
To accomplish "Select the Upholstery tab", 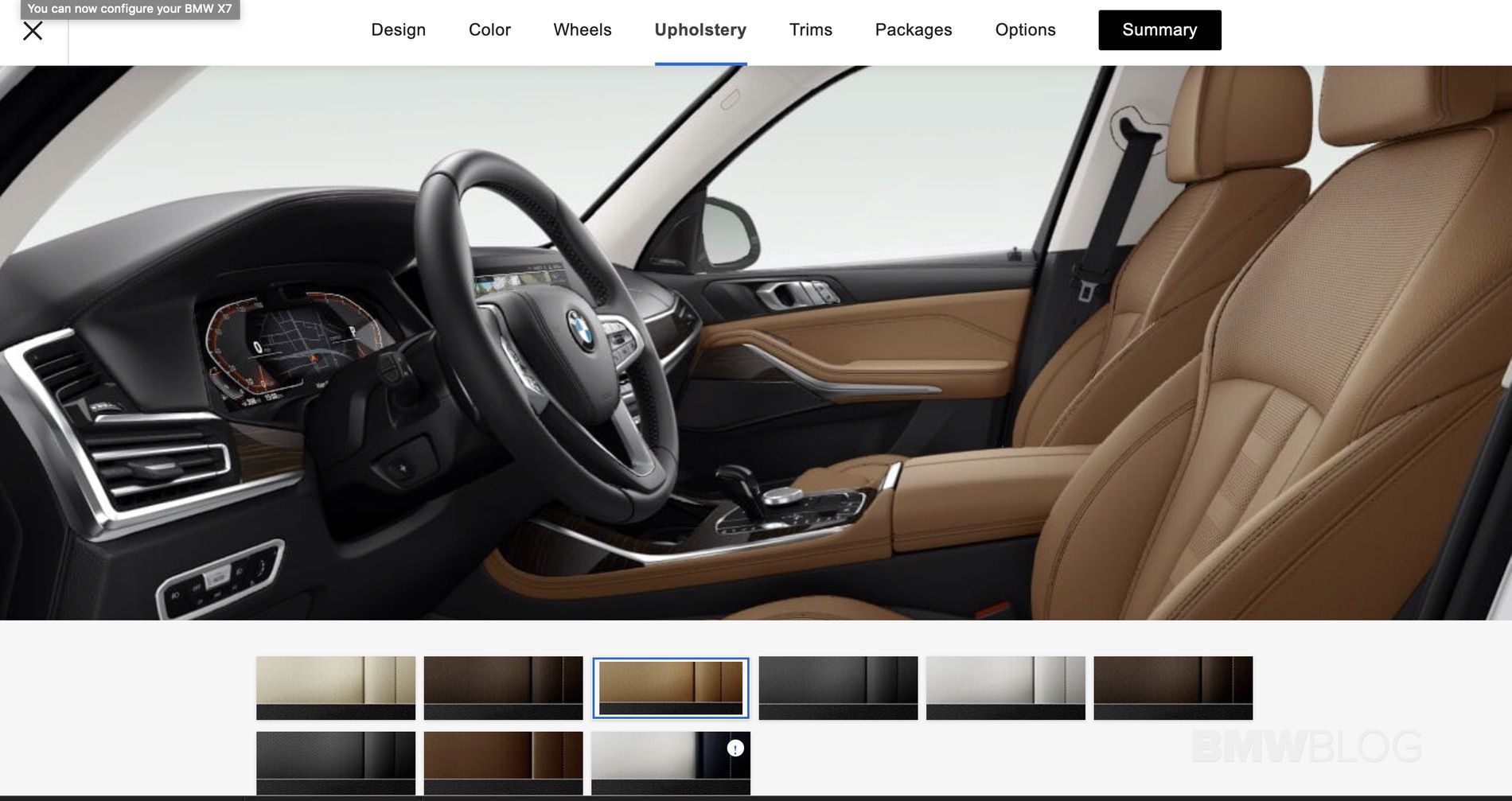I will pyautogui.click(x=700, y=30).
